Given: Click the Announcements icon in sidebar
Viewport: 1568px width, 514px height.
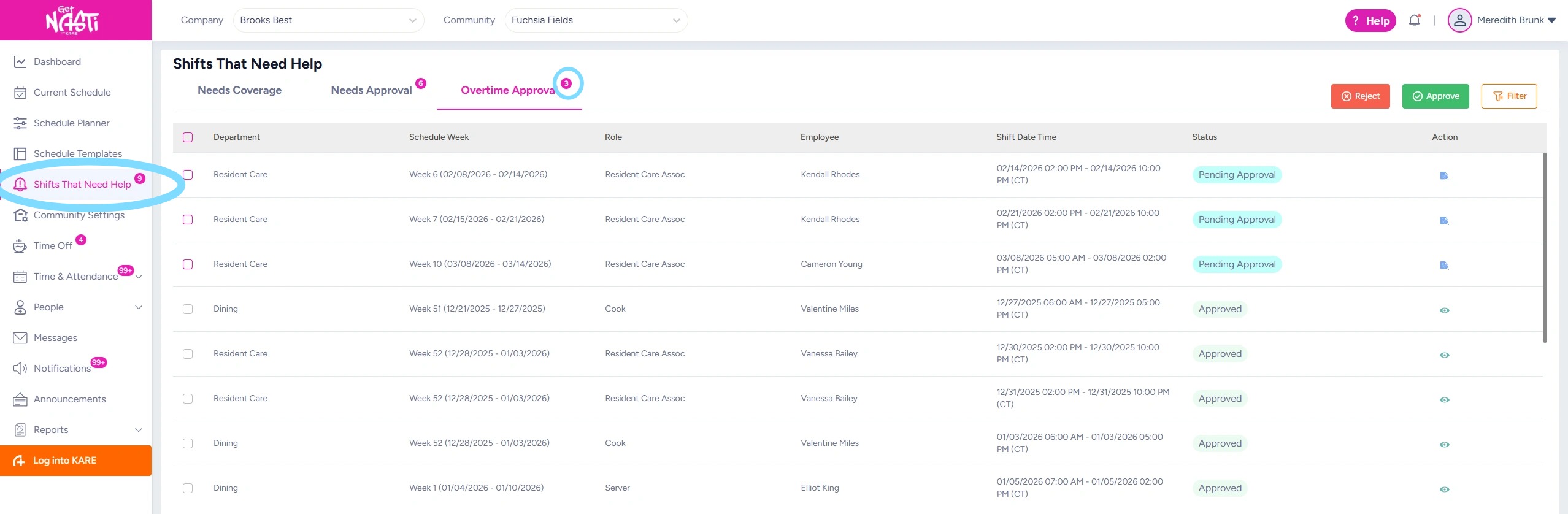Looking at the screenshot, I should (20, 399).
